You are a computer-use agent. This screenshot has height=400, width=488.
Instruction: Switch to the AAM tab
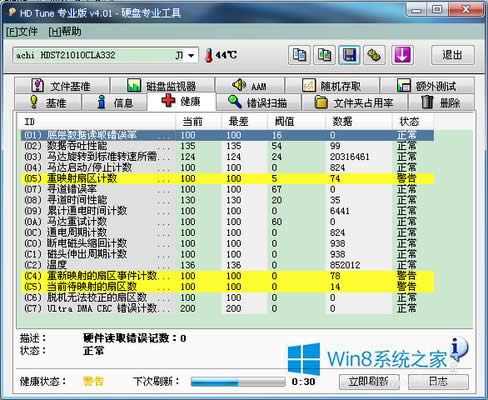(250, 86)
